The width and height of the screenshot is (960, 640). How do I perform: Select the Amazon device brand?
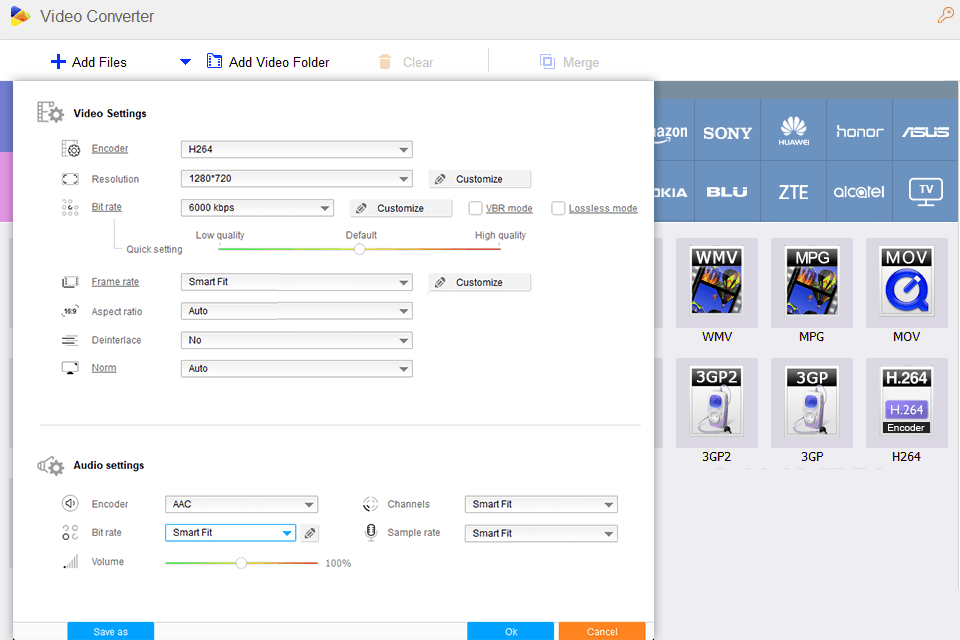pyautogui.click(x=674, y=131)
